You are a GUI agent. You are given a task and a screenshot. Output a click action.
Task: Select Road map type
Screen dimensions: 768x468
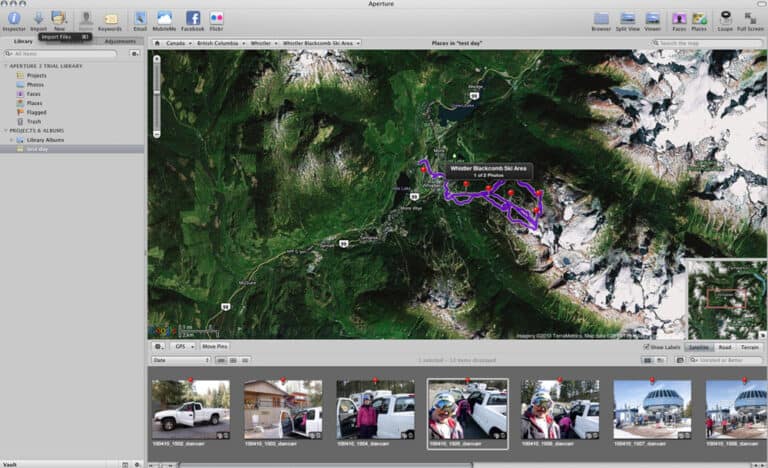point(724,347)
